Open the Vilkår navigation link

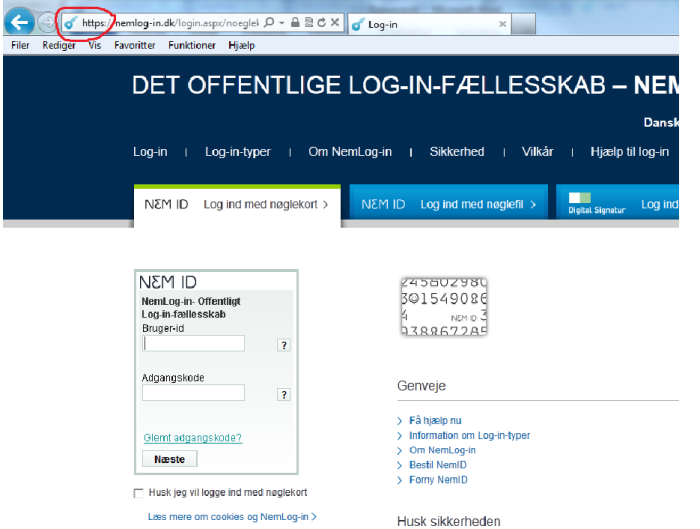click(538, 152)
